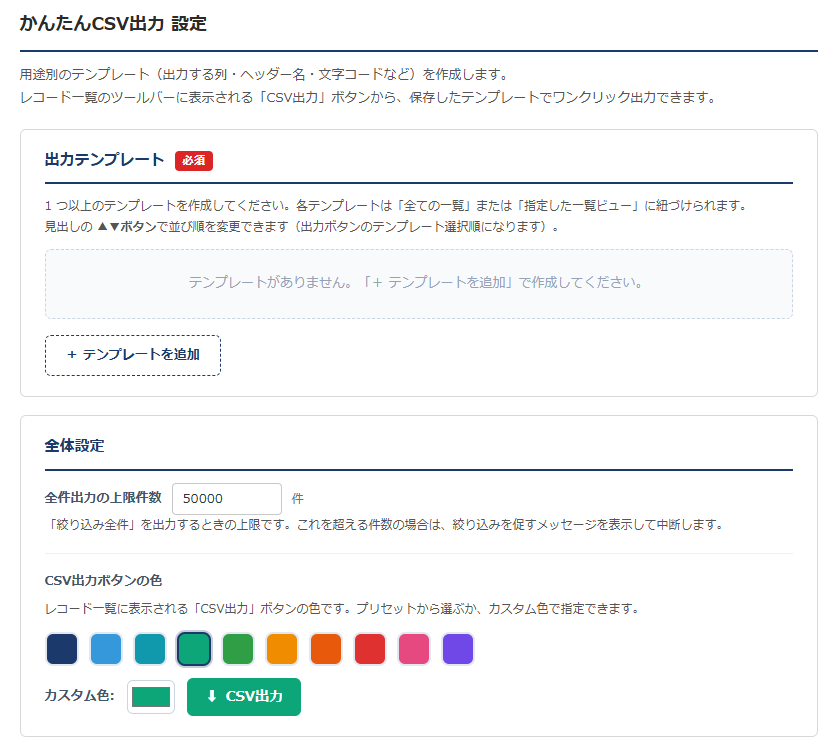Click the かんたんCSV出力 設定 page title
826x748 pixels.
[113, 24]
